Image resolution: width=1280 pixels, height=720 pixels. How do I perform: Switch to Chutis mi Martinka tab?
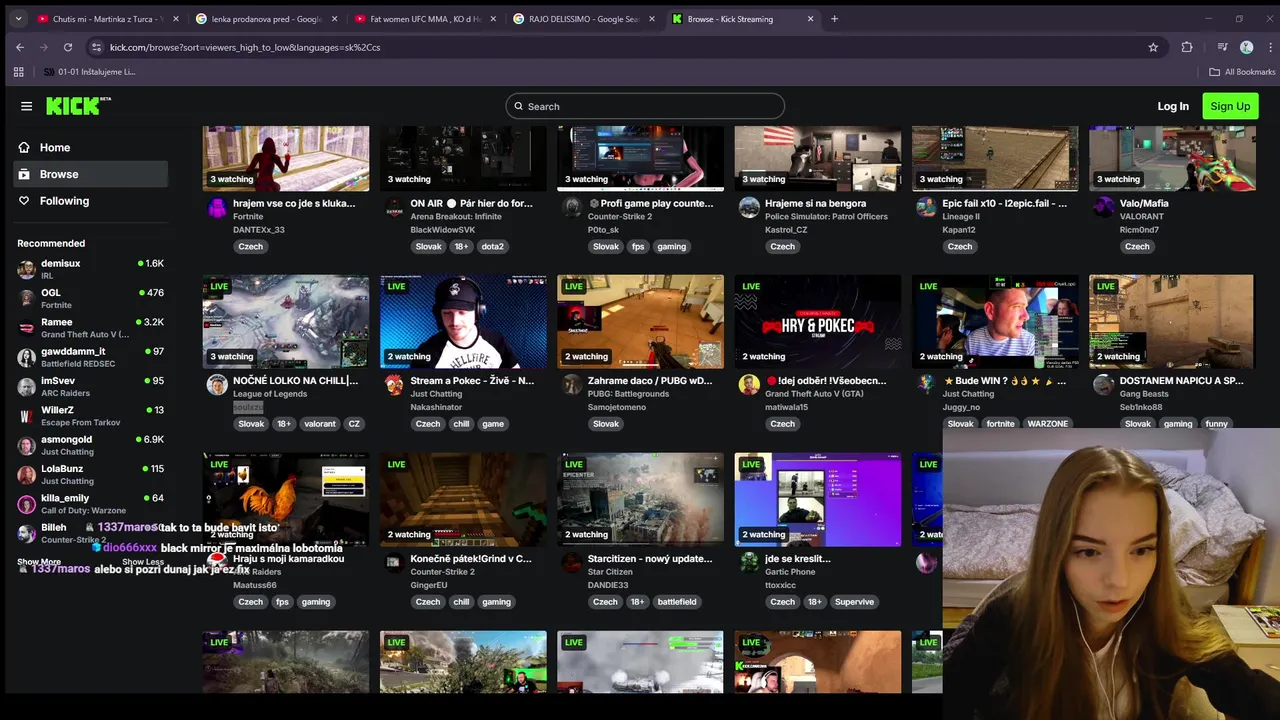(x=107, y=18)
